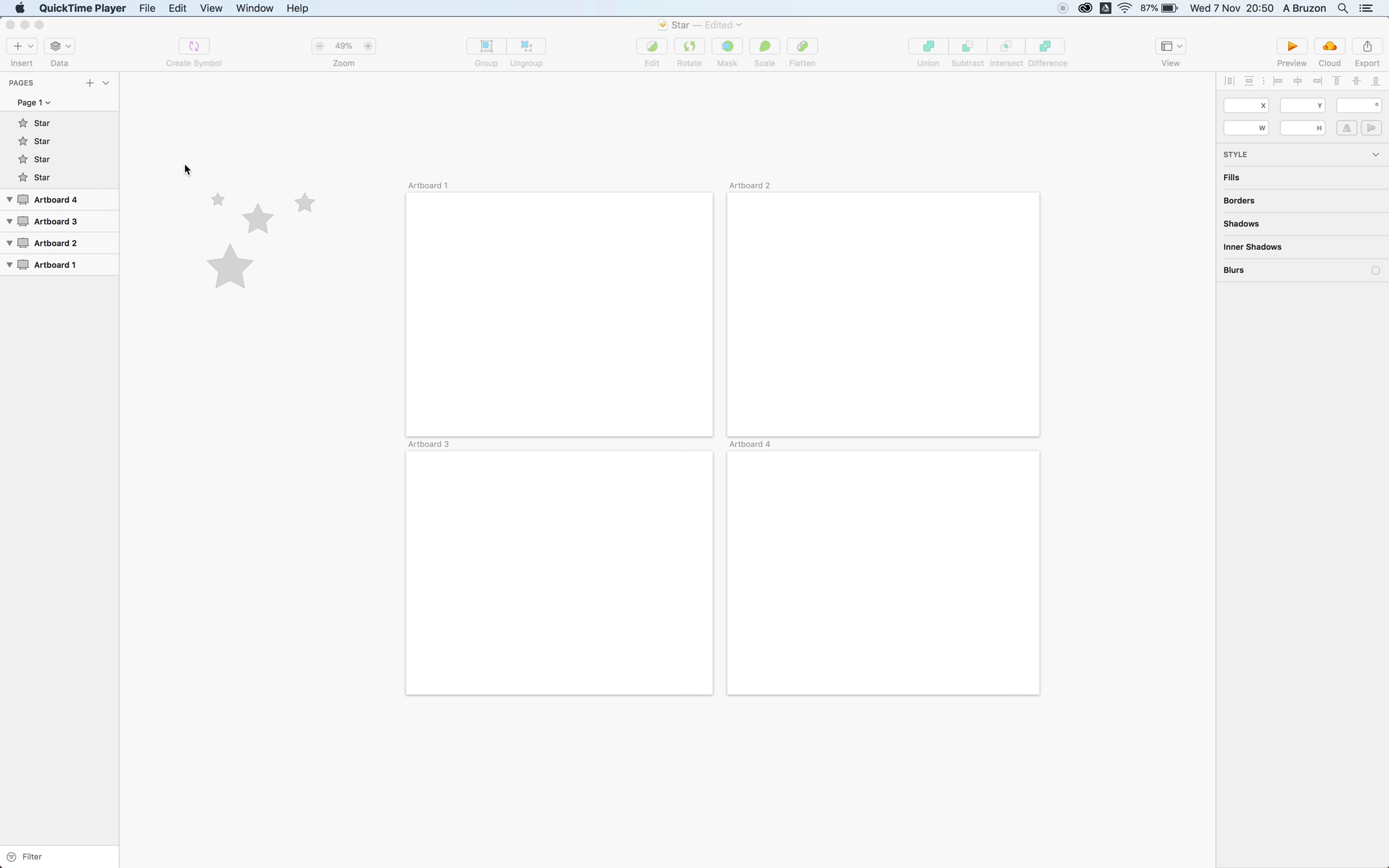Click the Group layers icon
The width and height of the screenshot is (1389, 868).
coord(486,46)
